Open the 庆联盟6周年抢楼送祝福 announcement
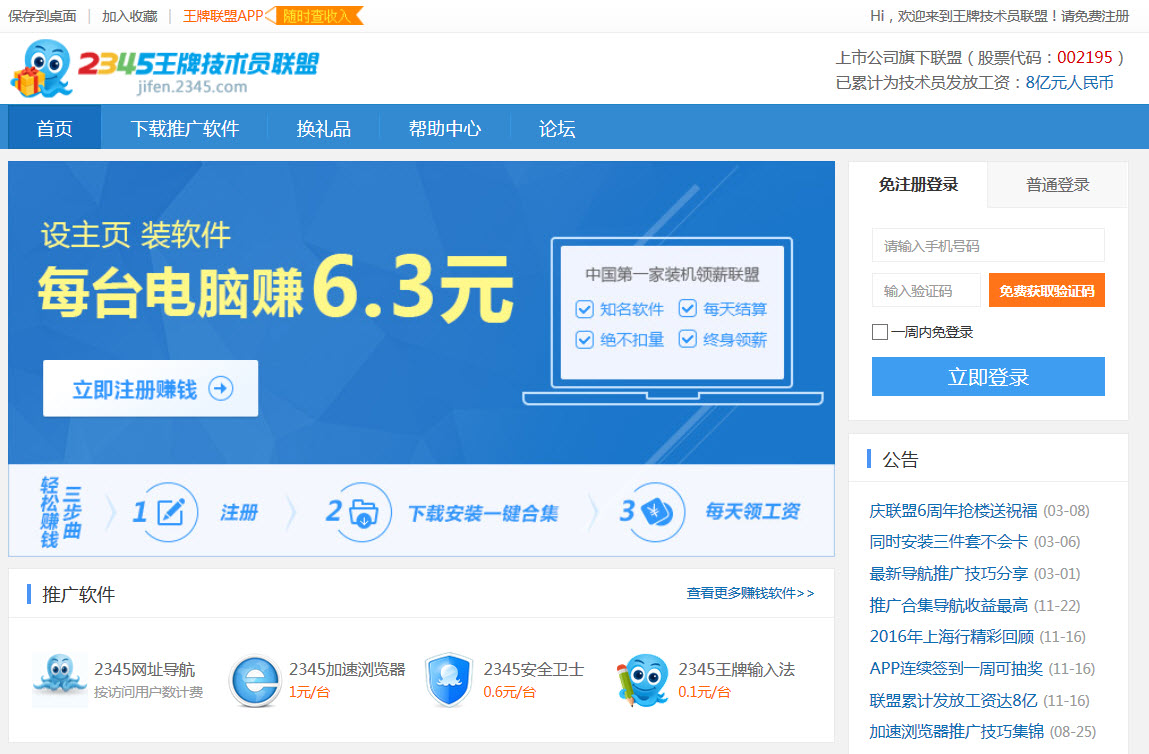Image resolution: width=1149 pixels, height=754 pixels. pyautogui.click(x=953, y=511)
